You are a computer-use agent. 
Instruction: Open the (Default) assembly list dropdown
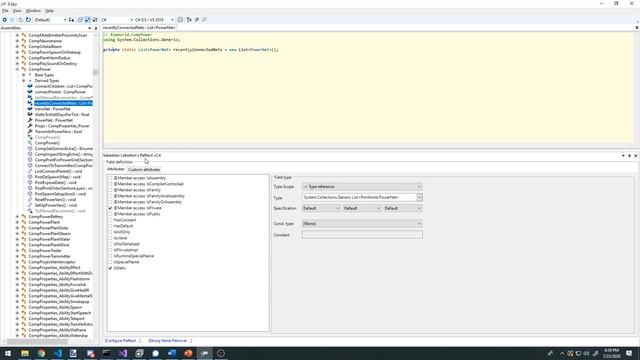[x=50, y=20]
